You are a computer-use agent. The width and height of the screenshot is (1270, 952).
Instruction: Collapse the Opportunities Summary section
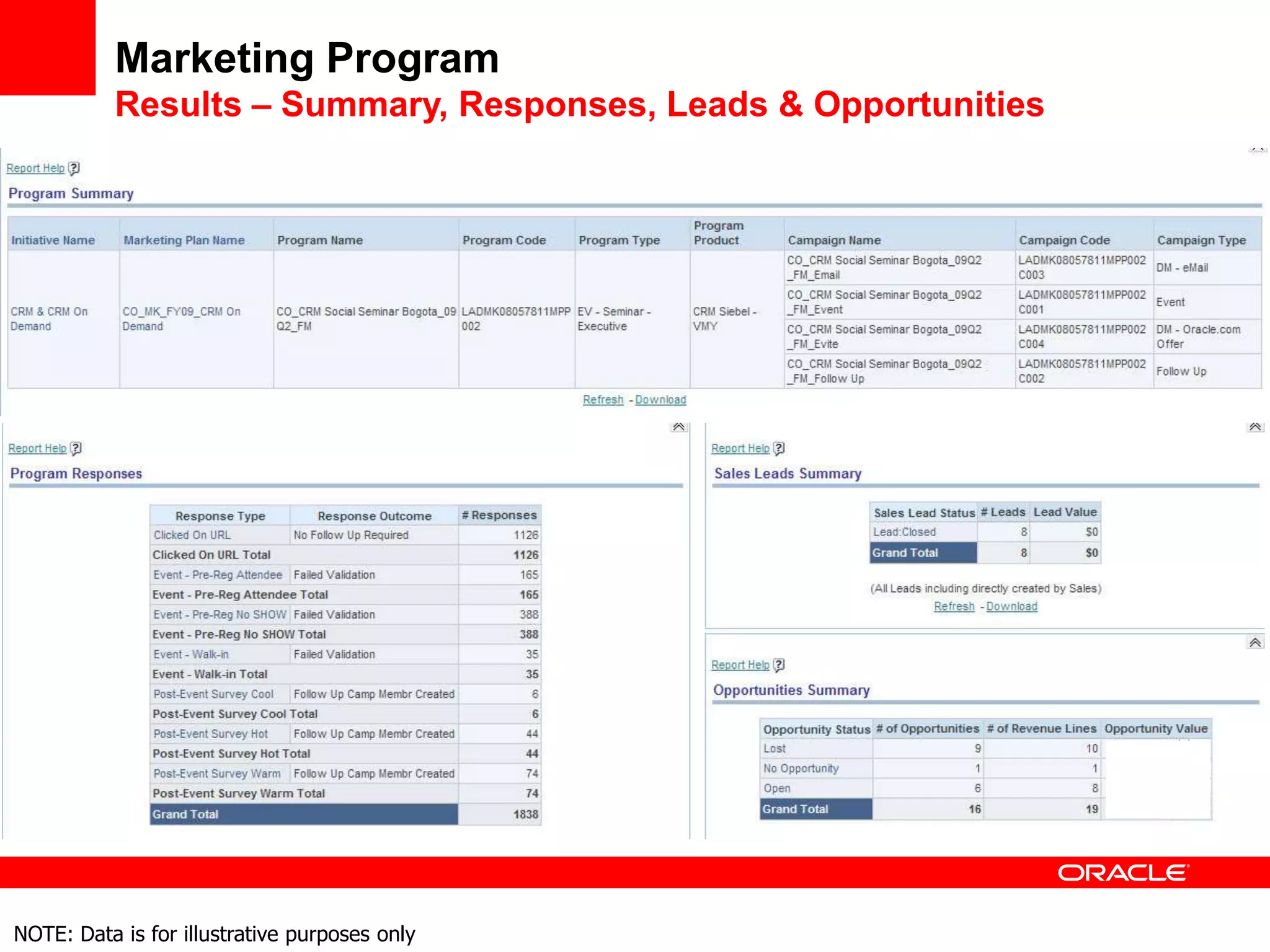1254,643
